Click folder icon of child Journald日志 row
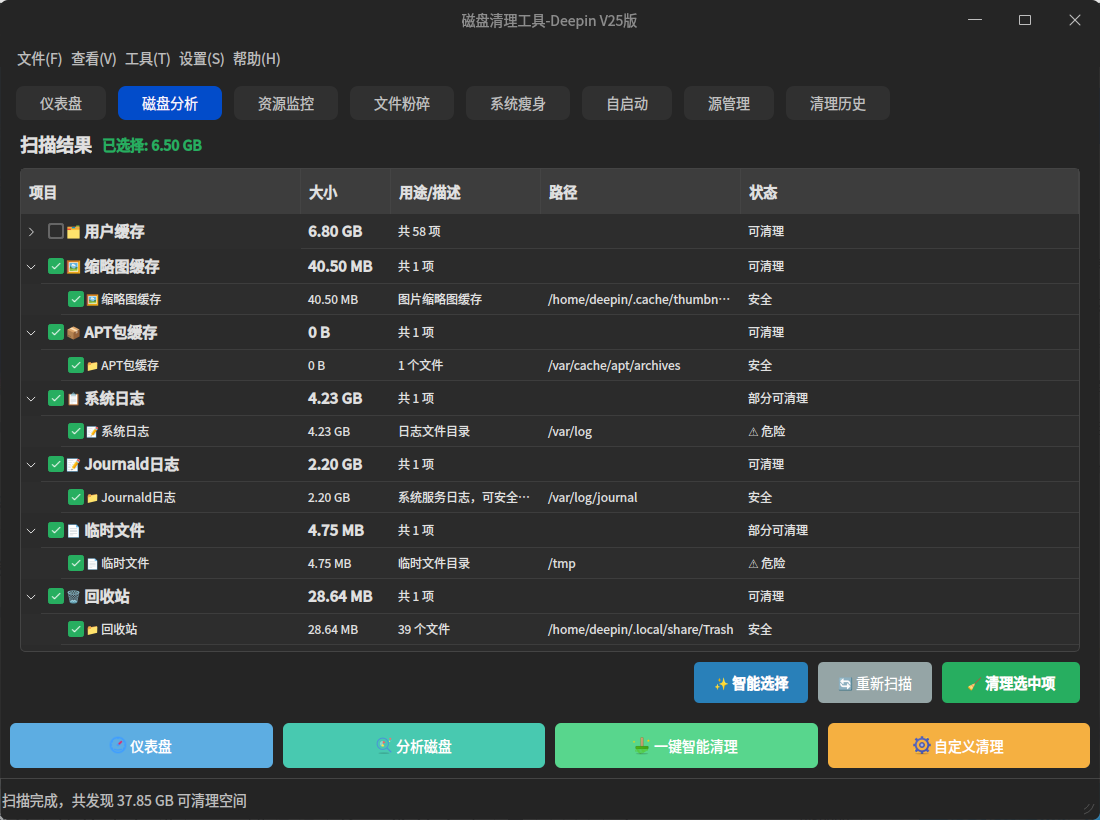 [x=93, y=497]
